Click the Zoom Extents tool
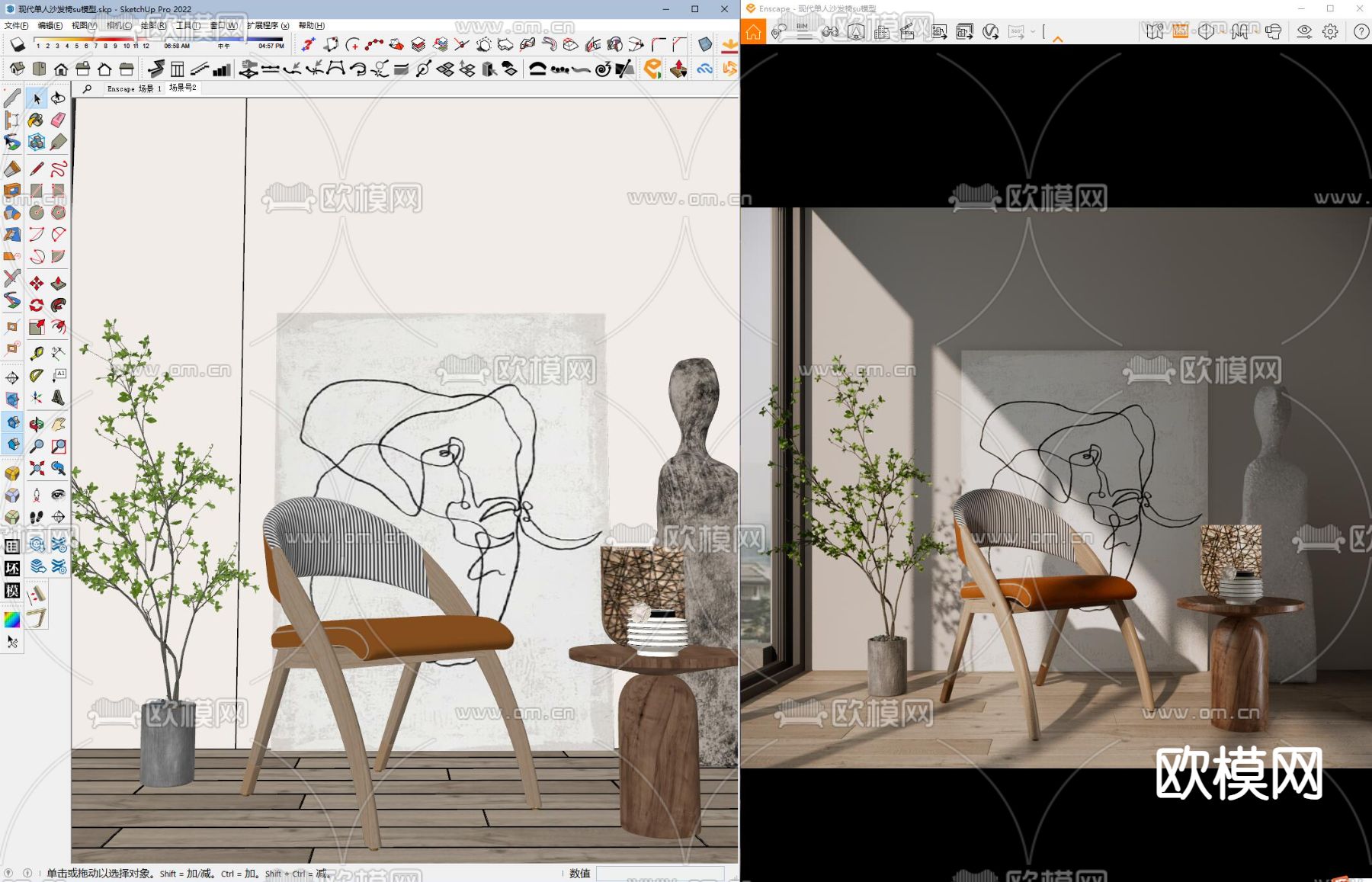This screenshot has width=1372, height=882. coord(36,468)
